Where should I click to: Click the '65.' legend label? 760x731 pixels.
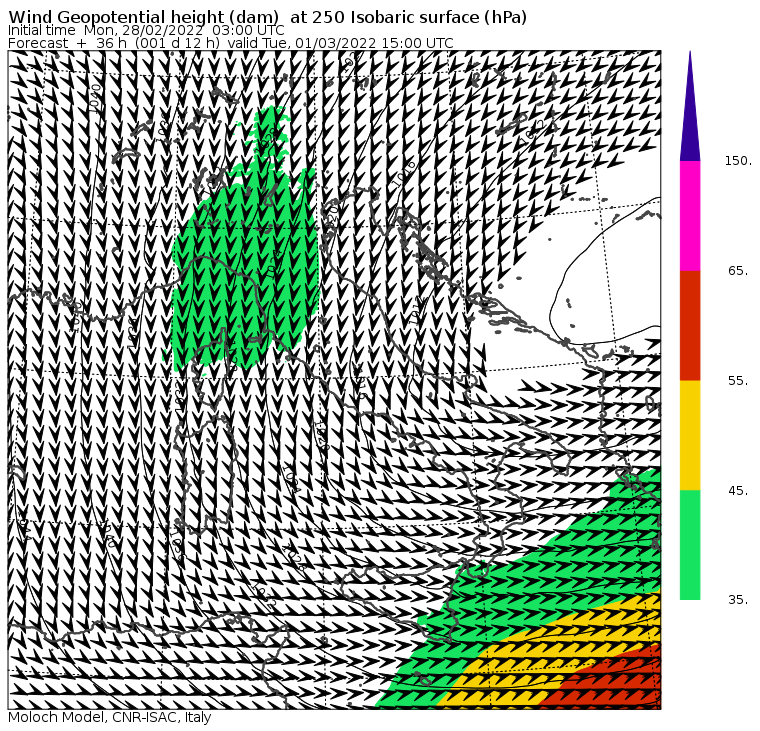739,271
